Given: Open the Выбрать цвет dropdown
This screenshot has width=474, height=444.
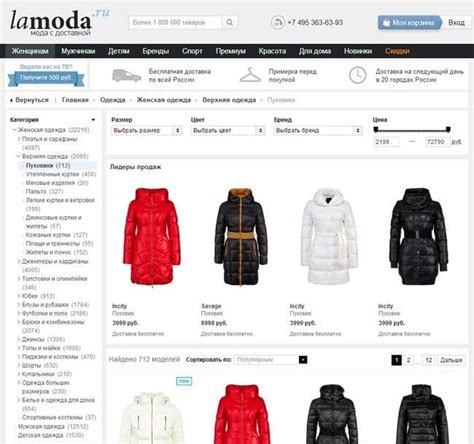Looking at the screenshot, I should (228, 130).
